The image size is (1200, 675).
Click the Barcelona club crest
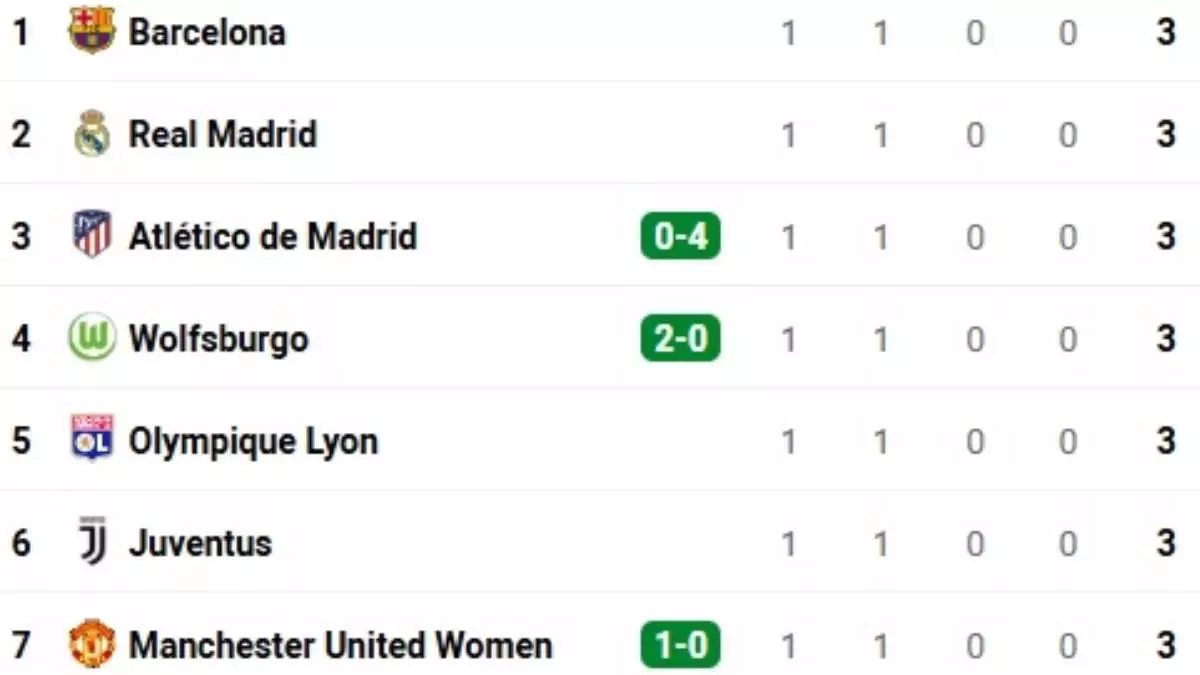coord(91,31)
